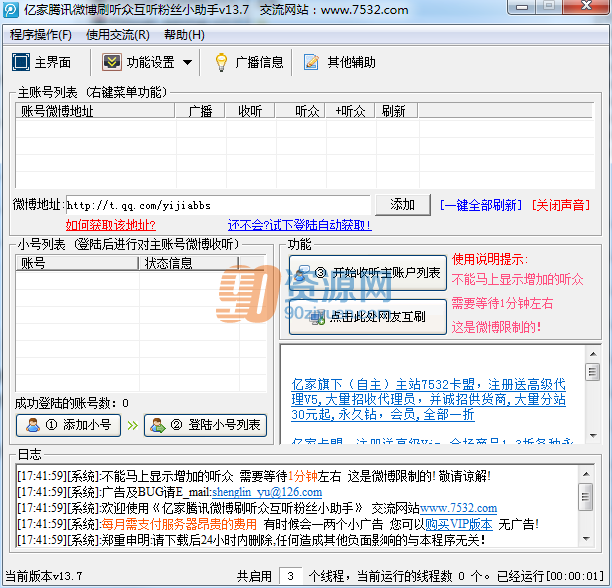Click the ① 添加小号 button
This screenshot has width=612, height=588.
click(68, 425)
